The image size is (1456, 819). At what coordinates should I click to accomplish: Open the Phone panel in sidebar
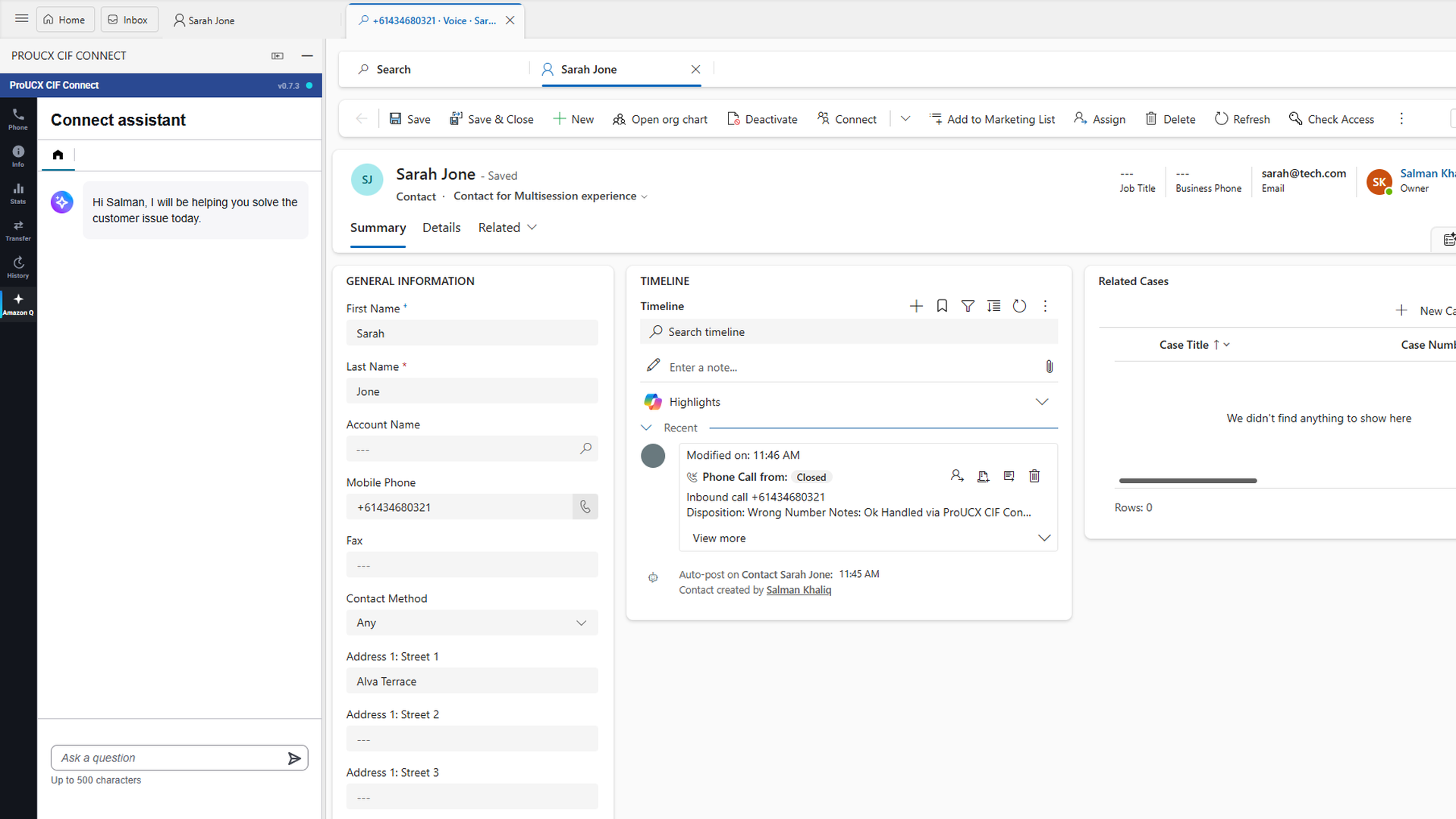pyautogui.click(x=18, y=118)
